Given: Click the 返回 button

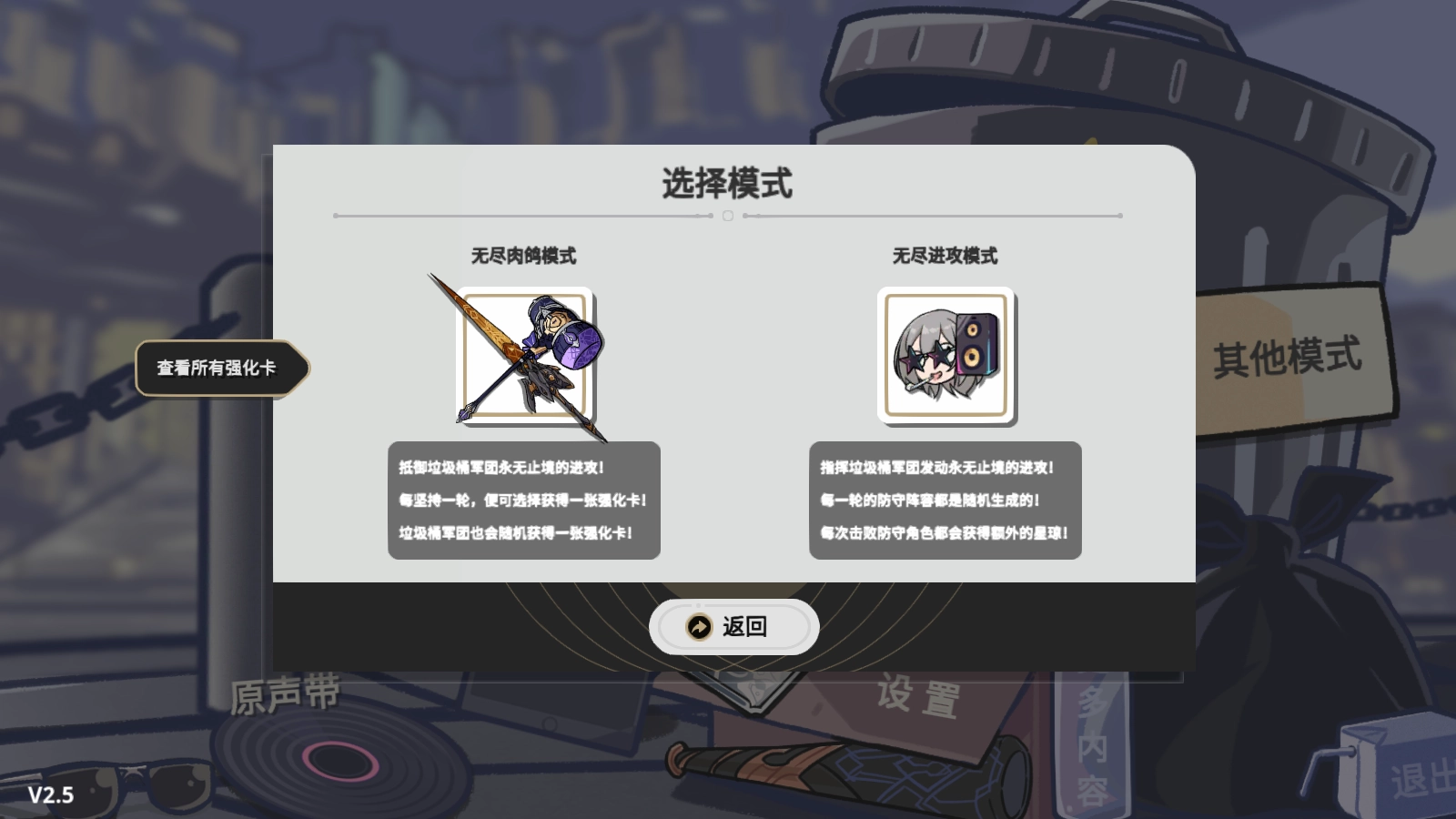Looking at the screenshot, I should [734, 627].
